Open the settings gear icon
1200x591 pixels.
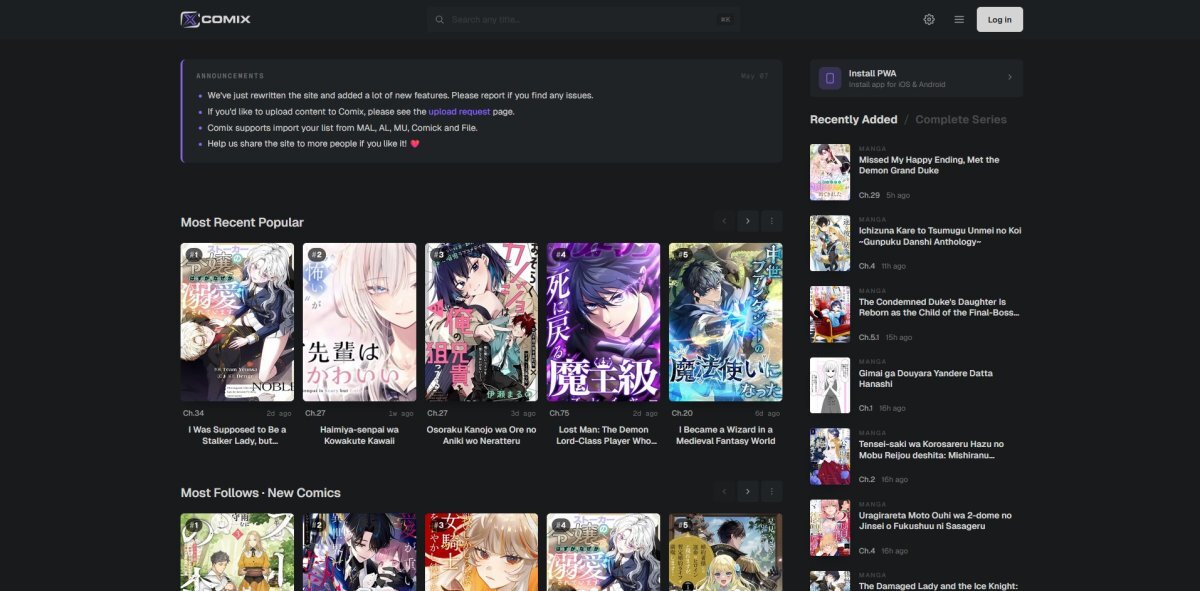tap(929, 19)
